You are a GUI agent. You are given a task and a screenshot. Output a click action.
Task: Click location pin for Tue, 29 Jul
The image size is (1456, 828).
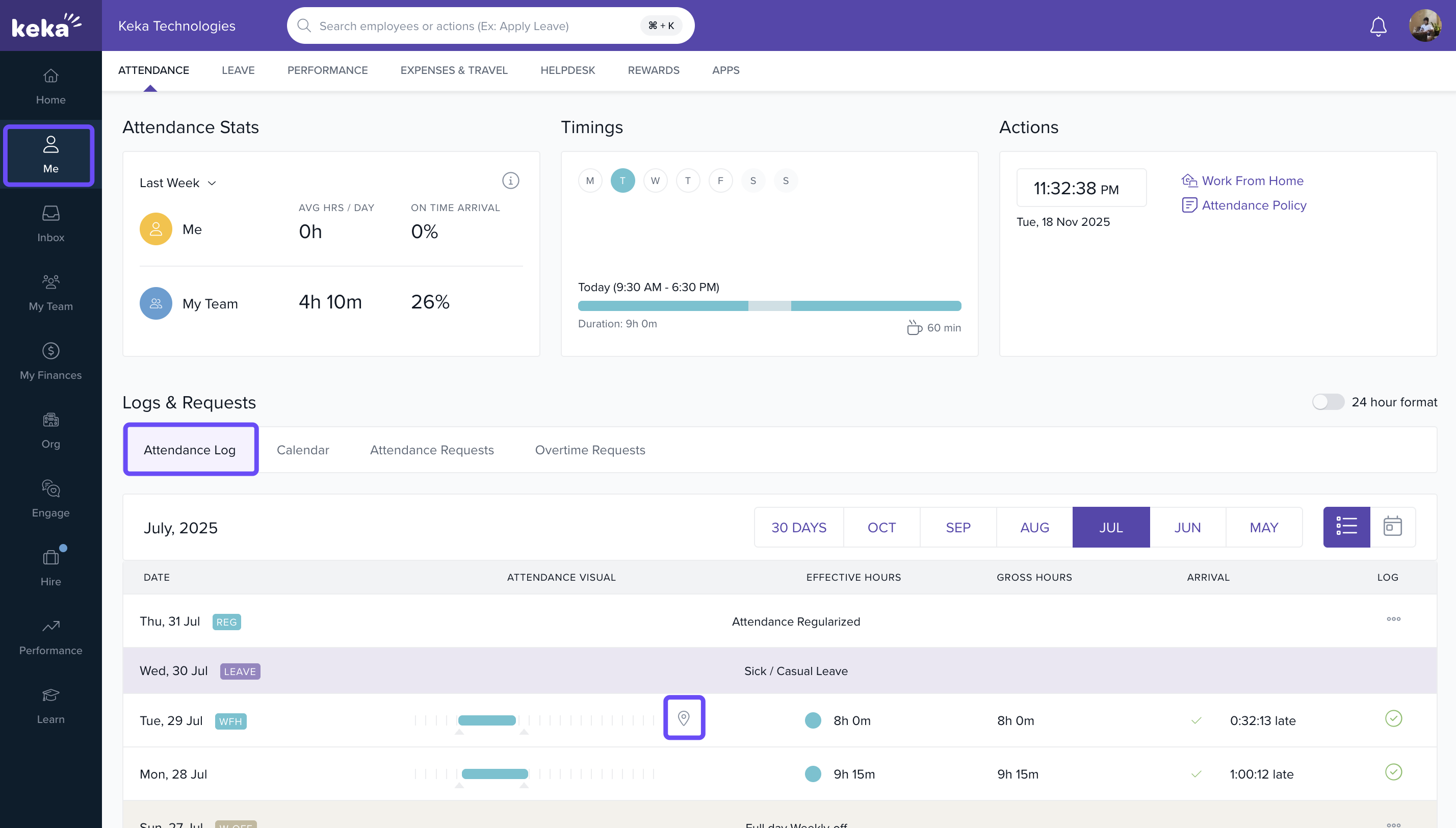pyautogui.click(x=684, y=718)
